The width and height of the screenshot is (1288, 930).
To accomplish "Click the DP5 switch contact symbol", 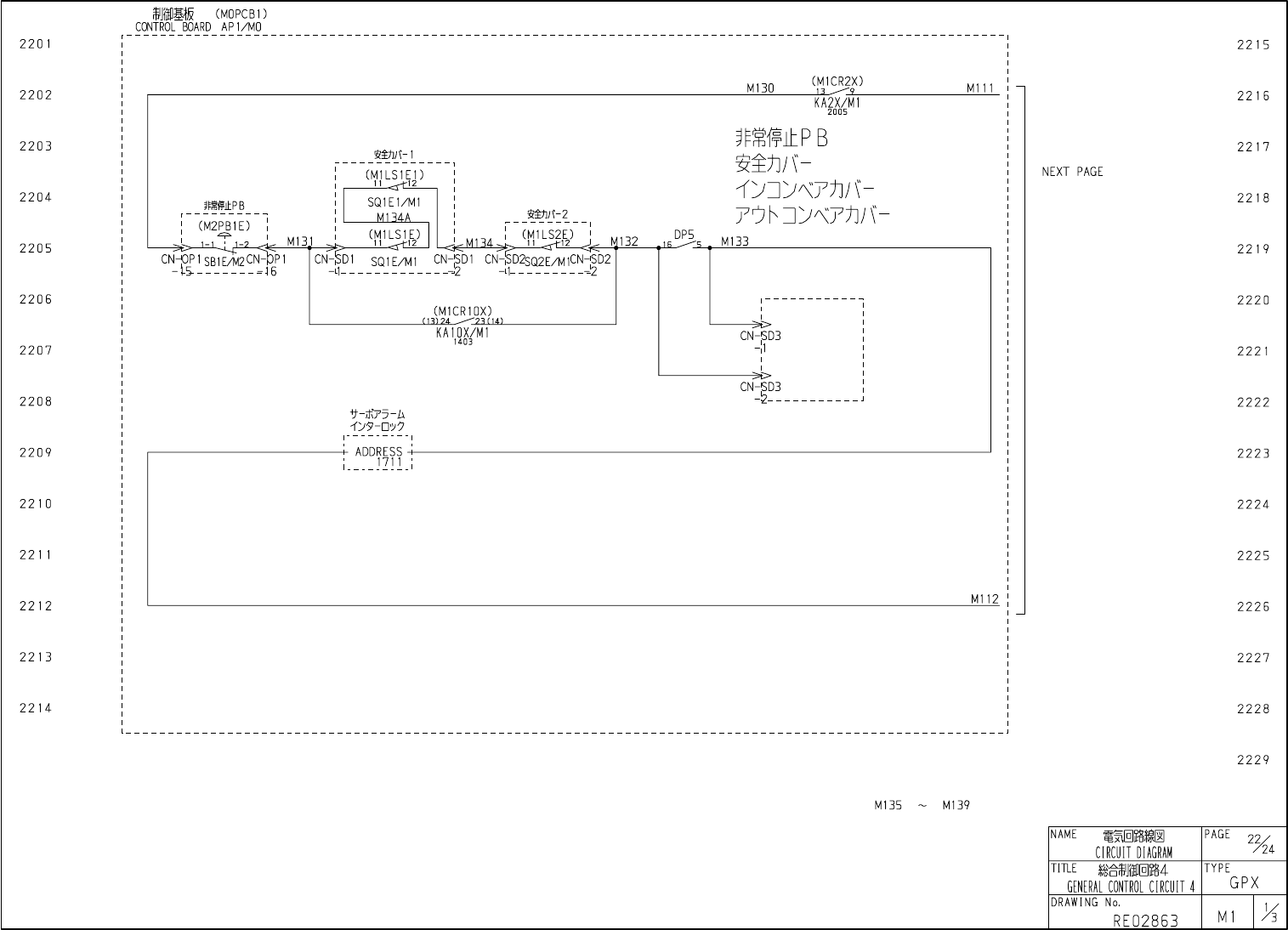I will 683,244.
